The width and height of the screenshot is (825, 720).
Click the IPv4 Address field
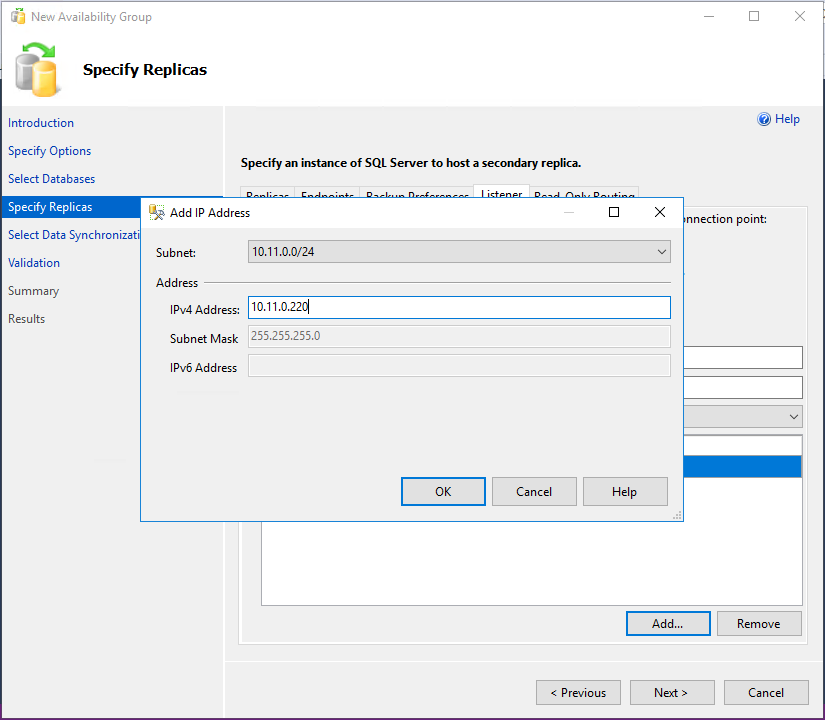[458, 308]
